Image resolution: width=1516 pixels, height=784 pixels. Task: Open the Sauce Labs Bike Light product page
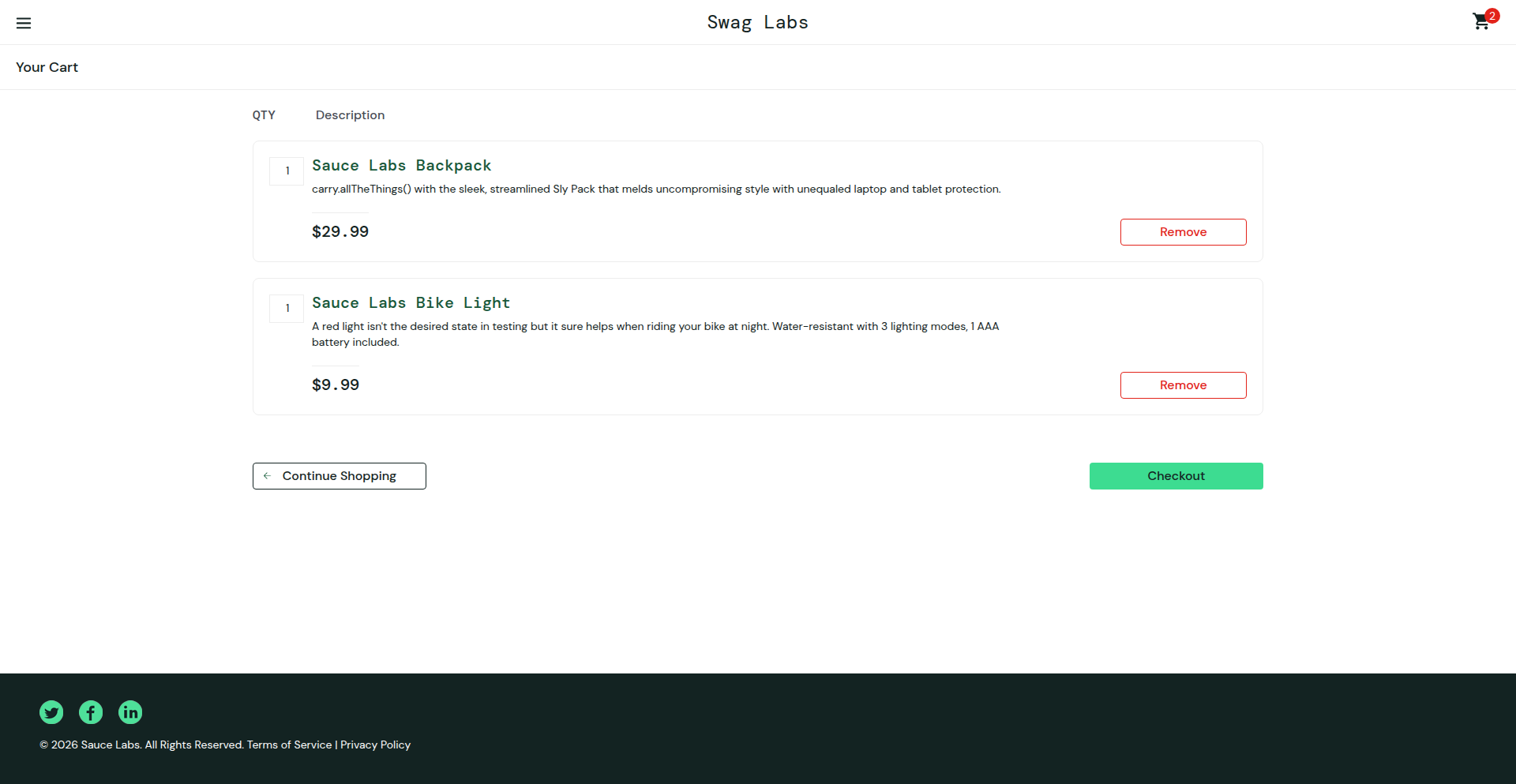pyautogui.click(x=411, y=303)
